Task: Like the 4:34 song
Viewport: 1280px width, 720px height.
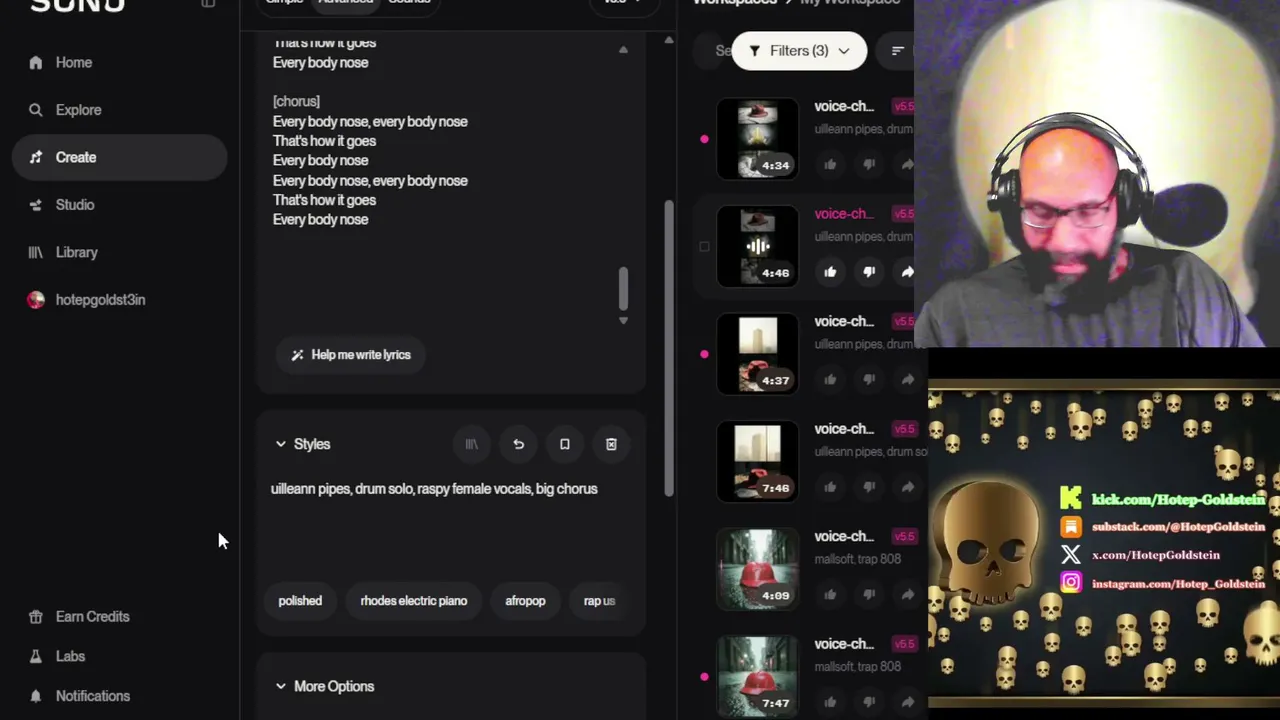Action: coord(830,164)
